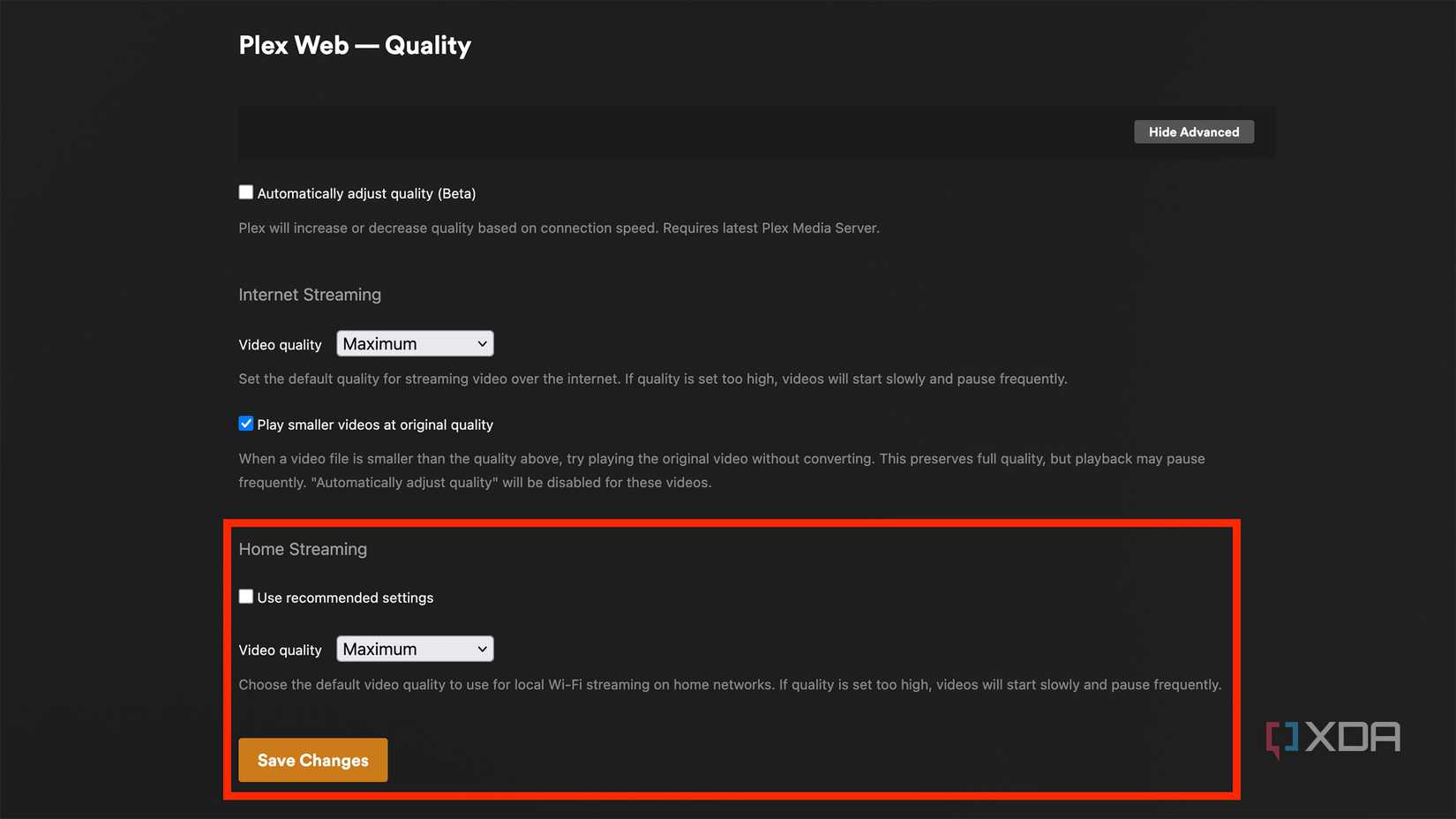Click 'Video quality' label under Internet Streaming
Image resolution: width=1456 pixels, height=819 pixels.
coord(280,345)
